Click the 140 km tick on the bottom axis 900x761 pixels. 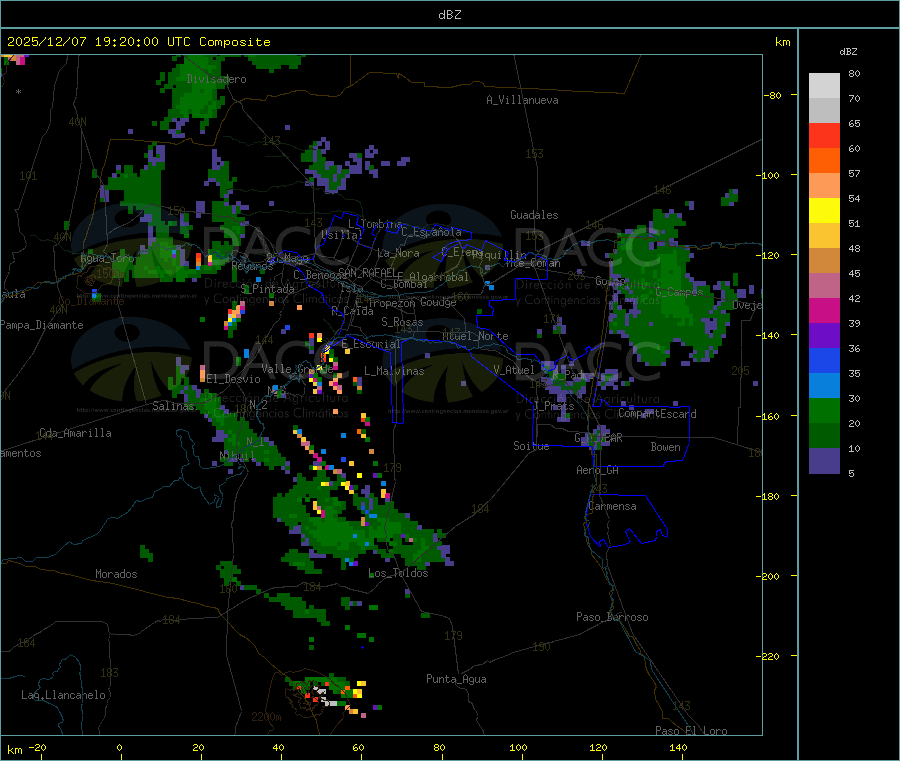[x=678, y=748]
